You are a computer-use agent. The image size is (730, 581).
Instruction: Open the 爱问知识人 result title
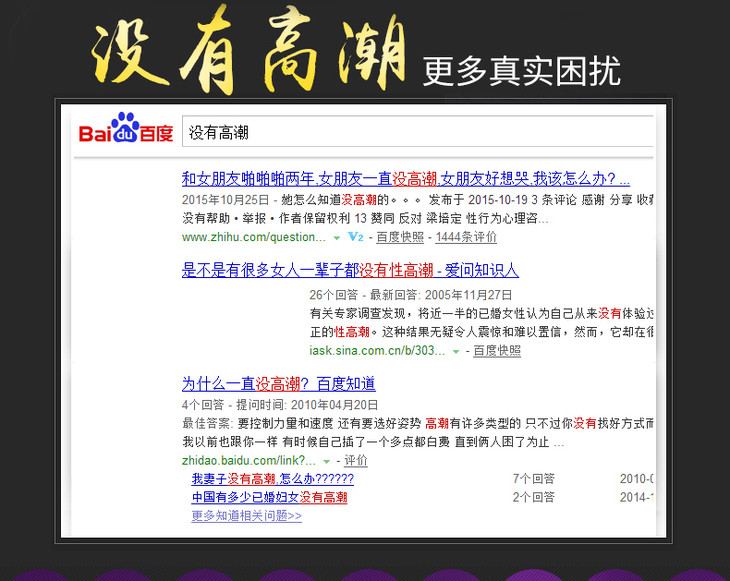coord(350,270)
